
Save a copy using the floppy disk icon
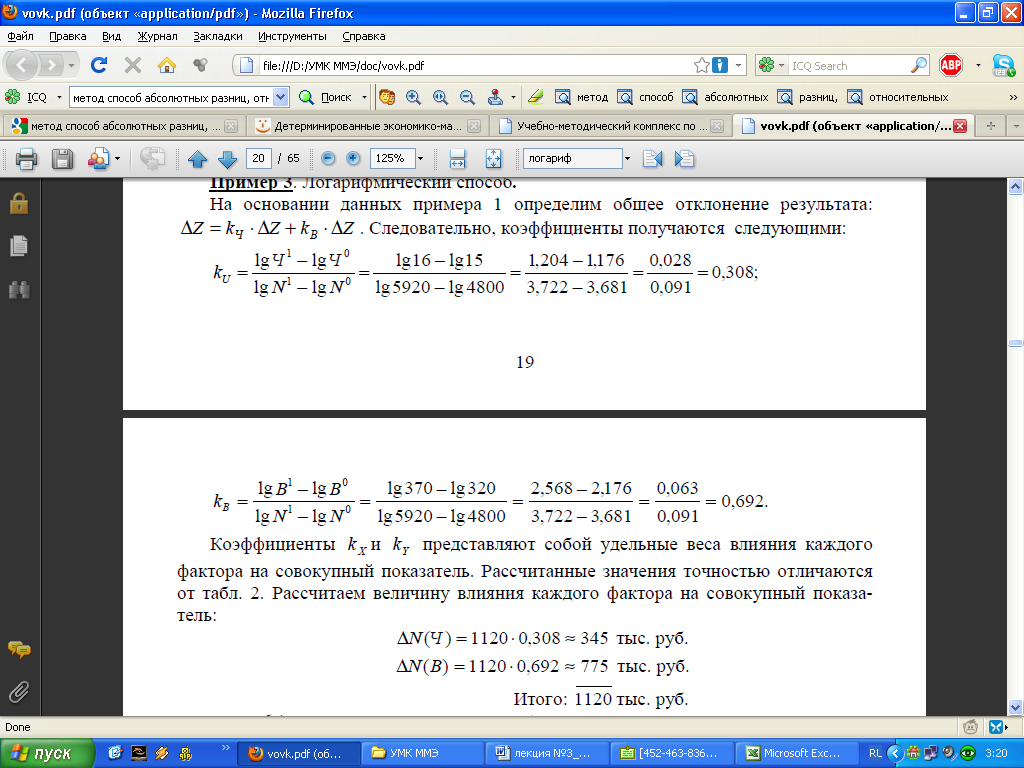[62, 159]
